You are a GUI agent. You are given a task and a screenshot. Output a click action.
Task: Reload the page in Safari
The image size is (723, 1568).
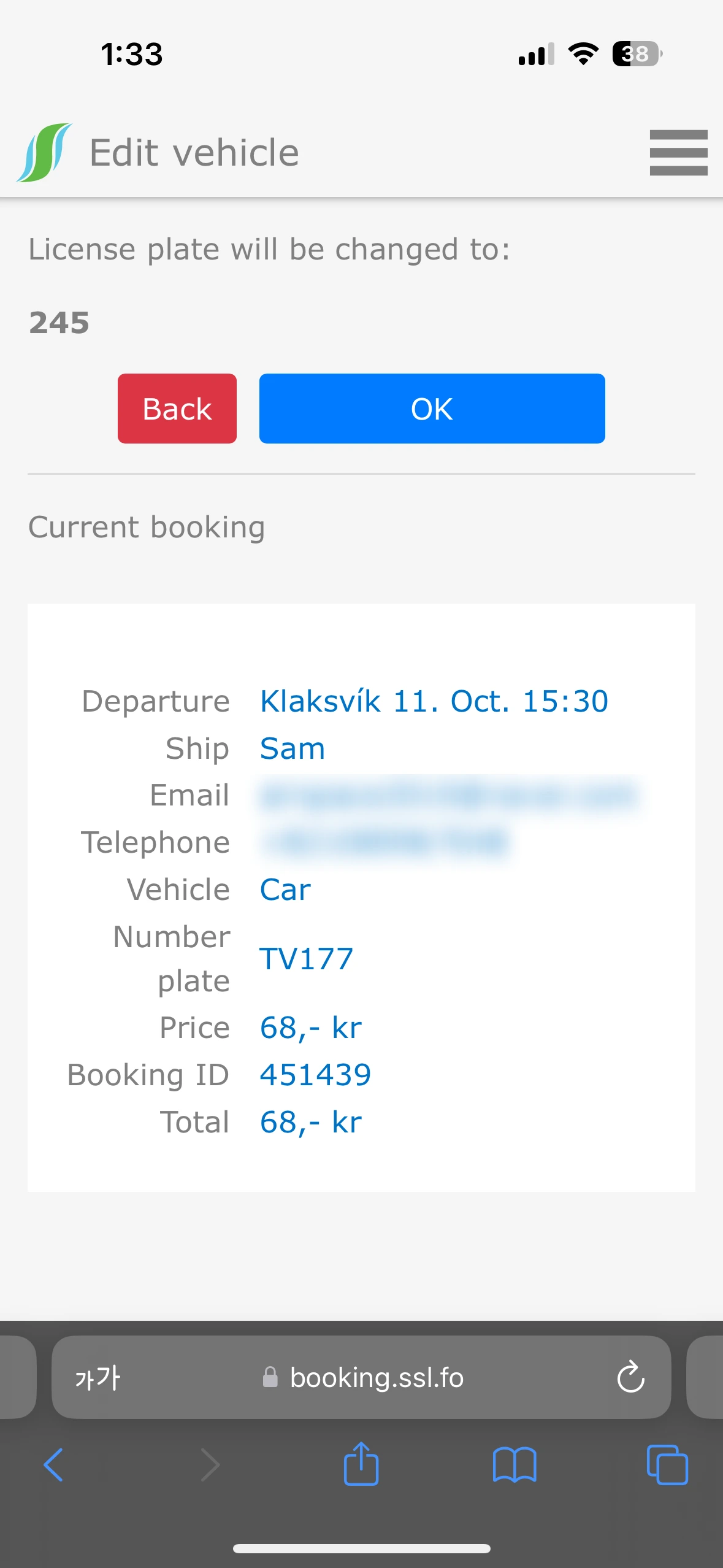(630, 1377)
